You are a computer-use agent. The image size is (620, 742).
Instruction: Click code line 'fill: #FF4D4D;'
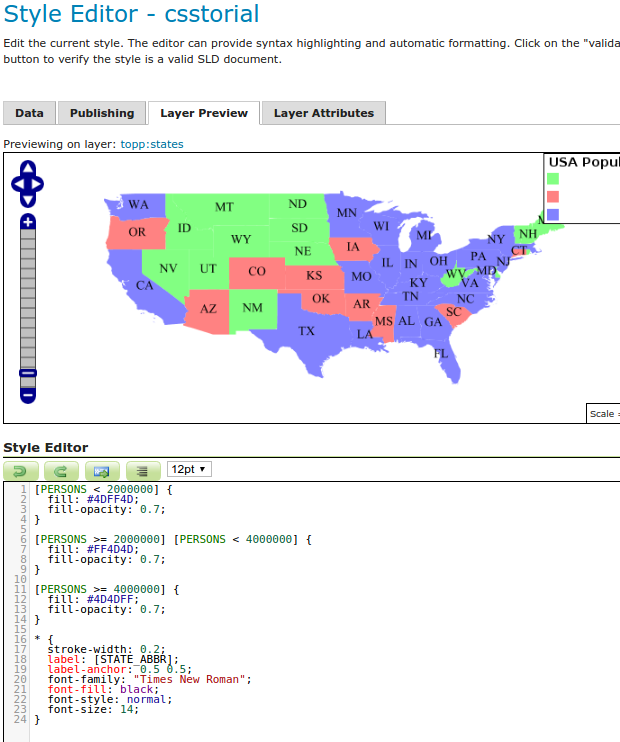coord(93,549)
